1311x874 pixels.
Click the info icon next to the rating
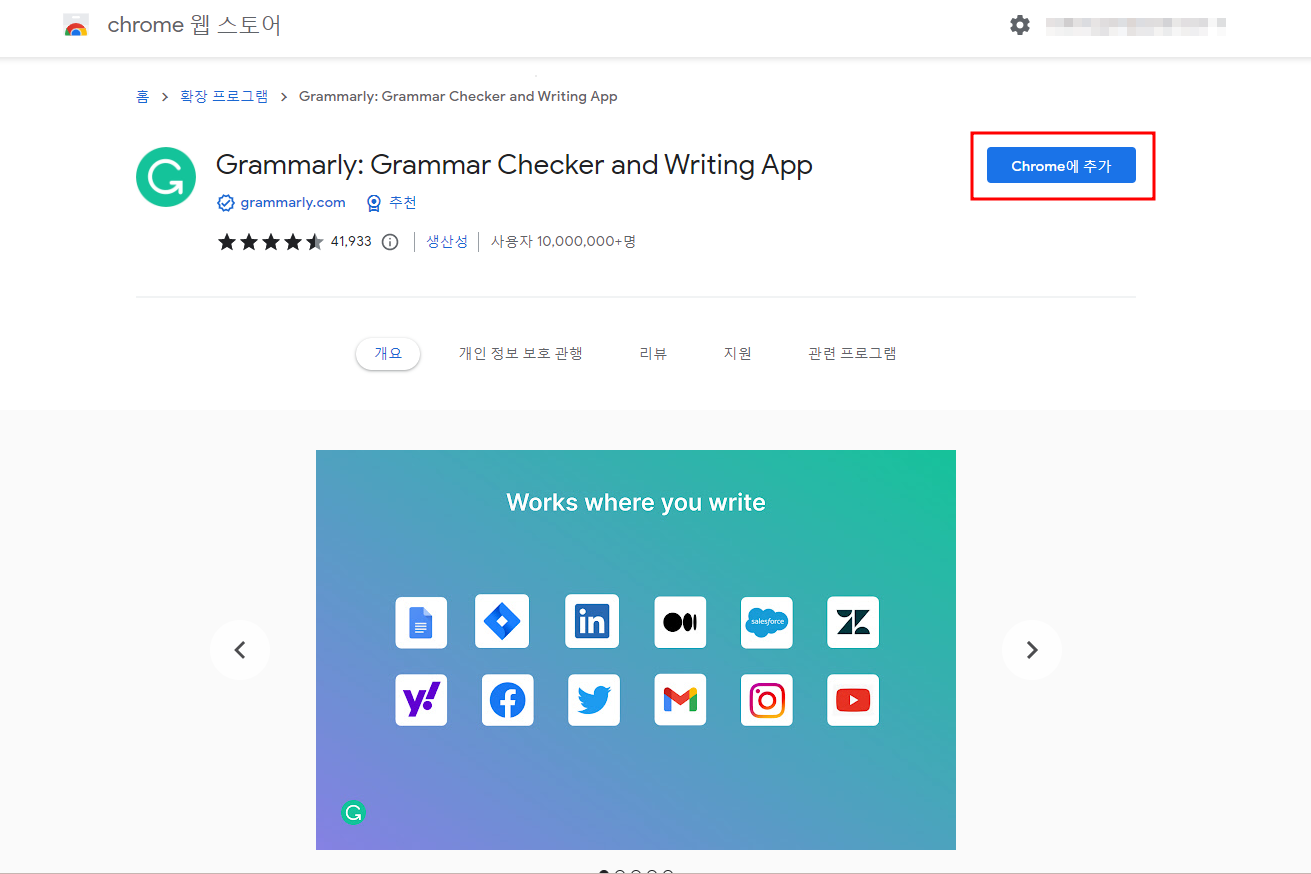pos(389,241)
